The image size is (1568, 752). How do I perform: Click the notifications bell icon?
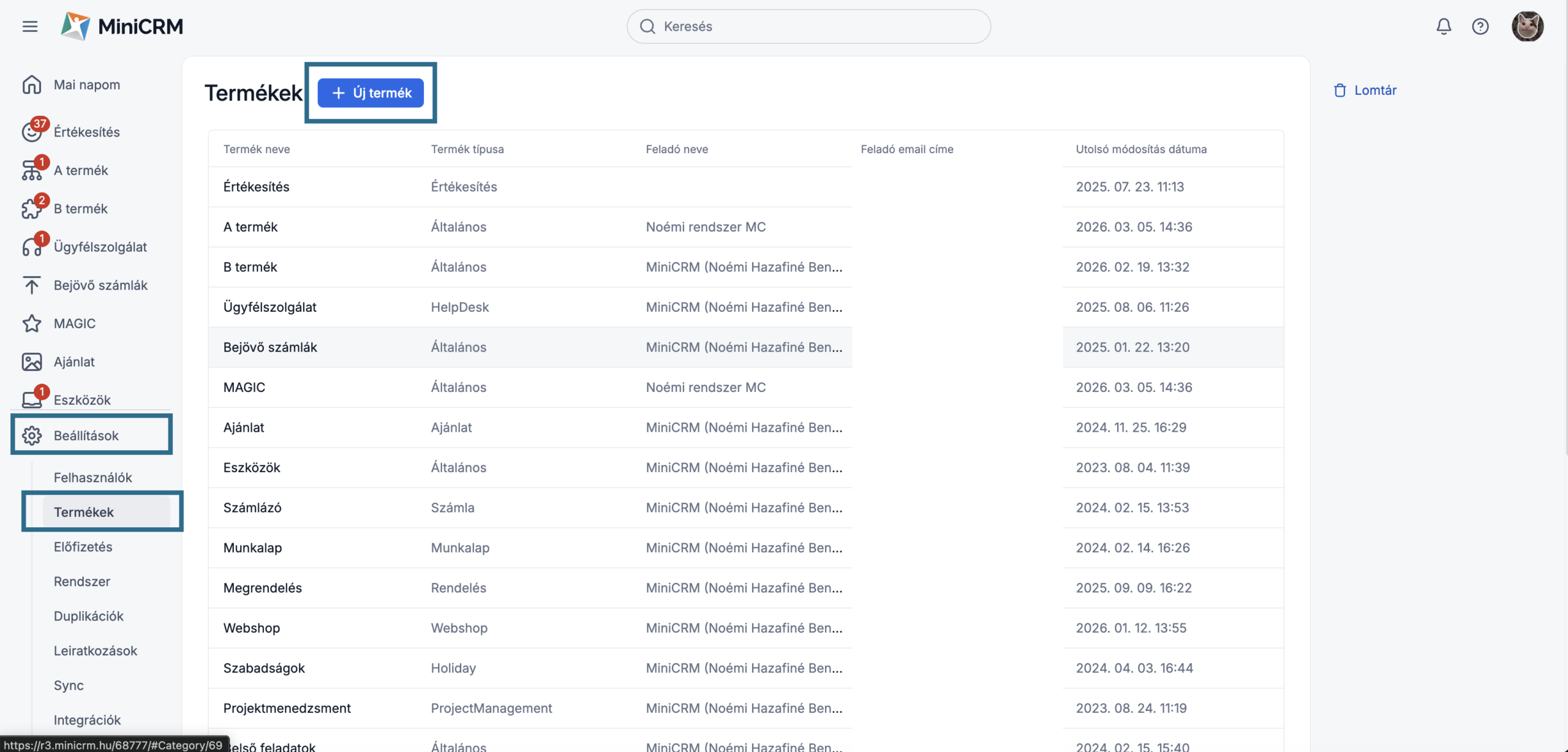1444,26
